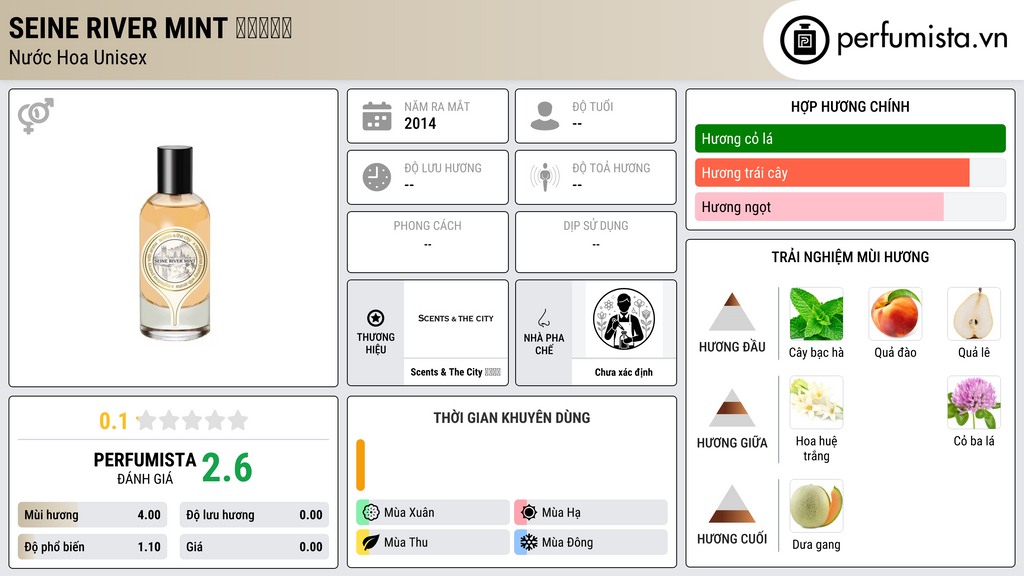The height and width of the screenshot is (576, 1024).
Task: Click the Hương ngọt pink bar
Action: click(819, 206)
